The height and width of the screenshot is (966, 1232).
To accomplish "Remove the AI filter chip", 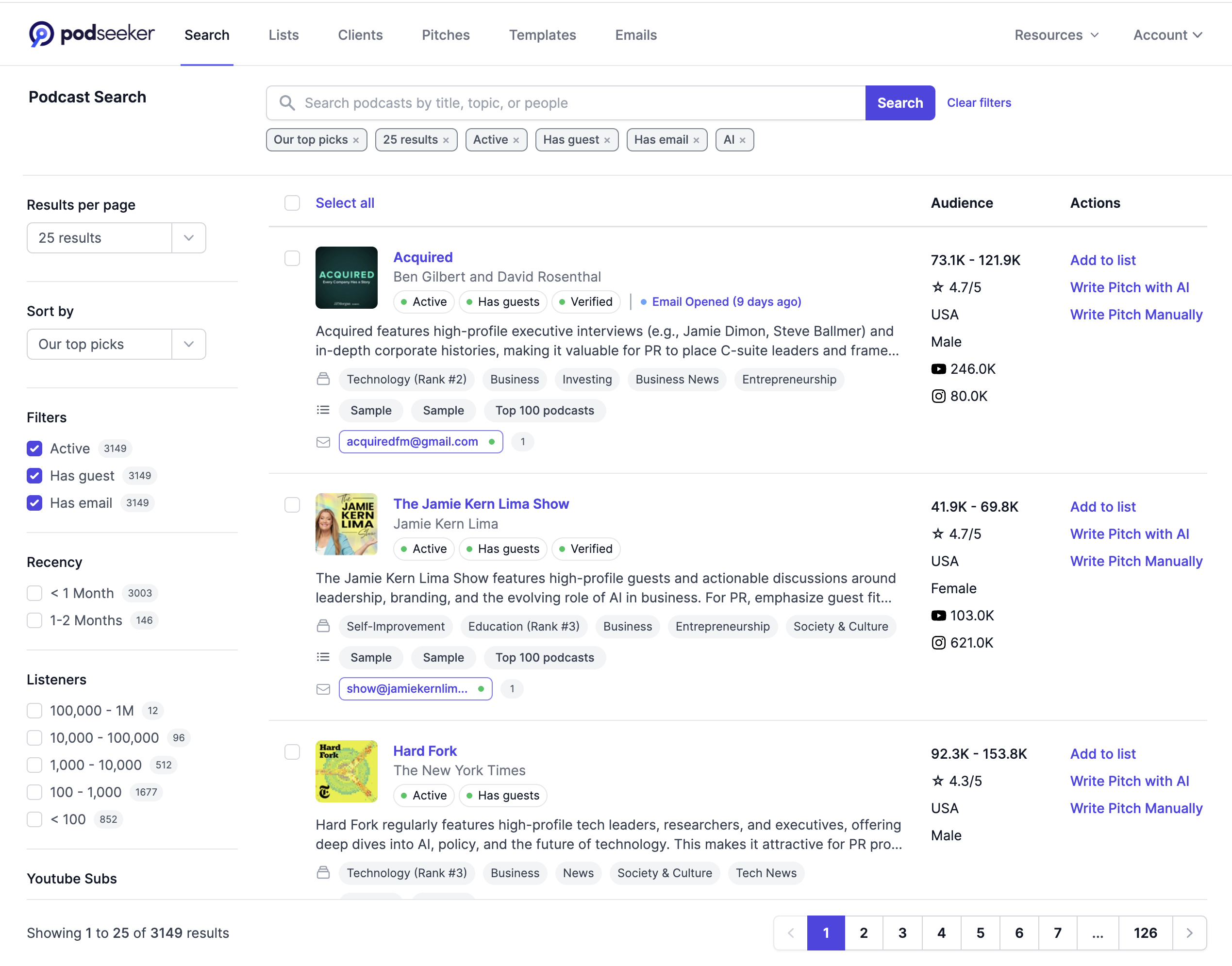I will 743,140.
